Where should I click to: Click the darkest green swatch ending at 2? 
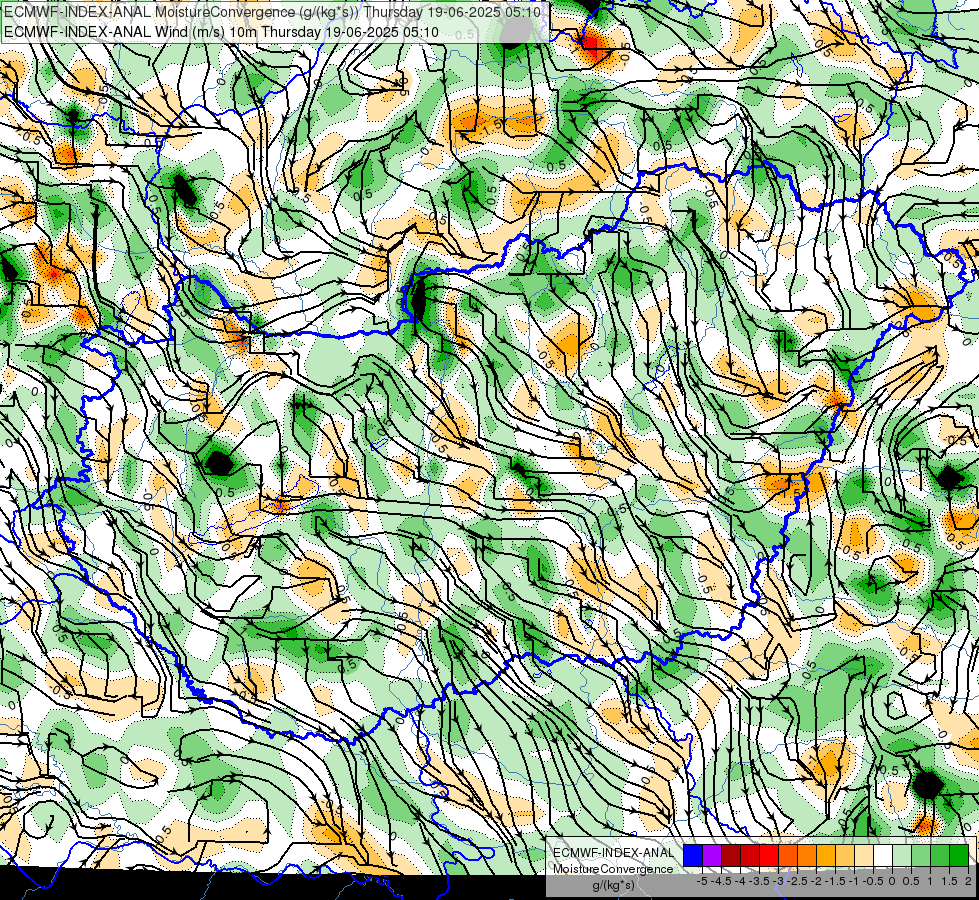[x=959, y=856]
